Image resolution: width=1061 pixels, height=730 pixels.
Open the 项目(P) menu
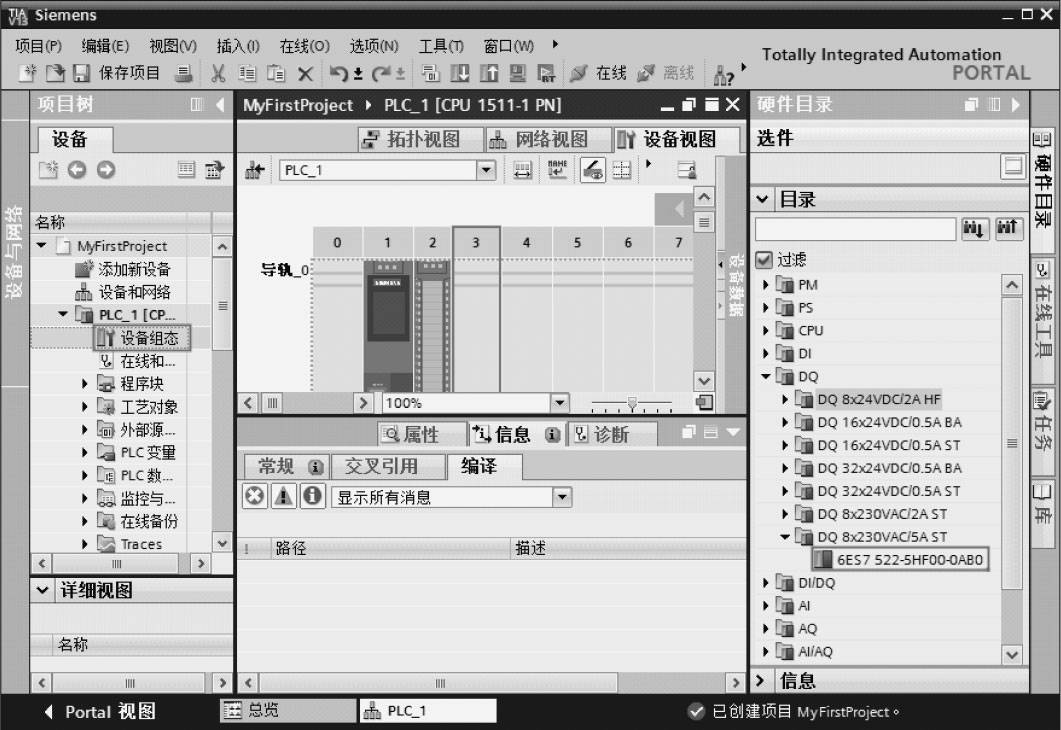(x=38, y=45)
